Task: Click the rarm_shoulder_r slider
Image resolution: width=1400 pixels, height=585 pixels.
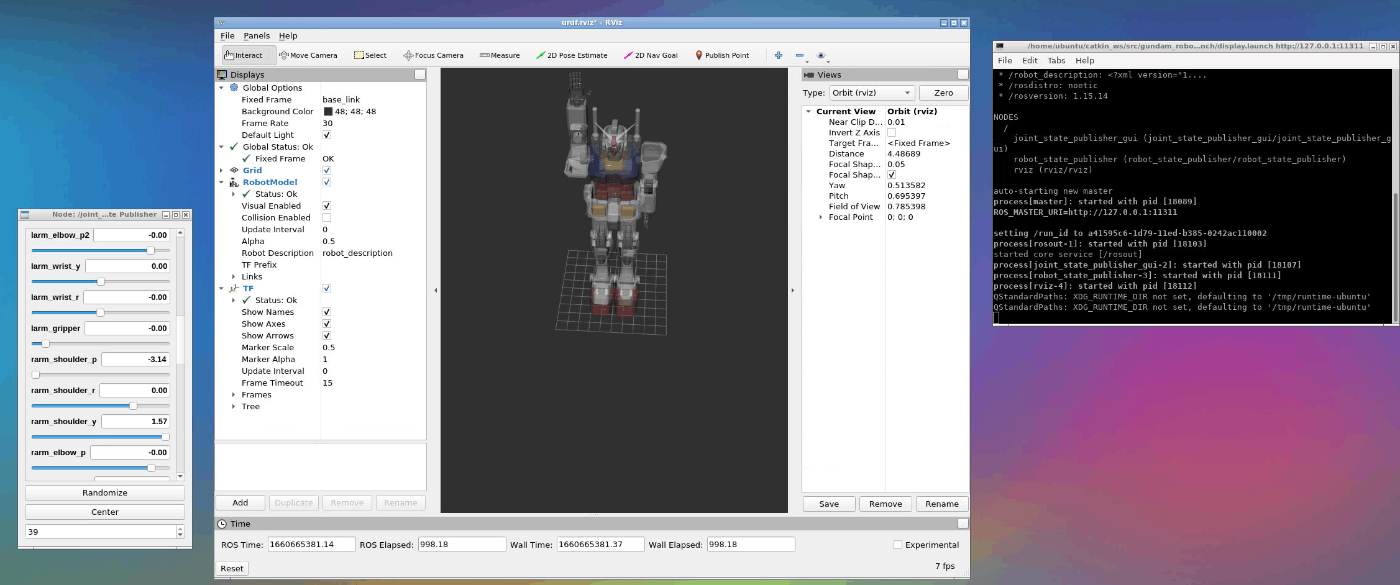Action: click(x=100, y=405)
